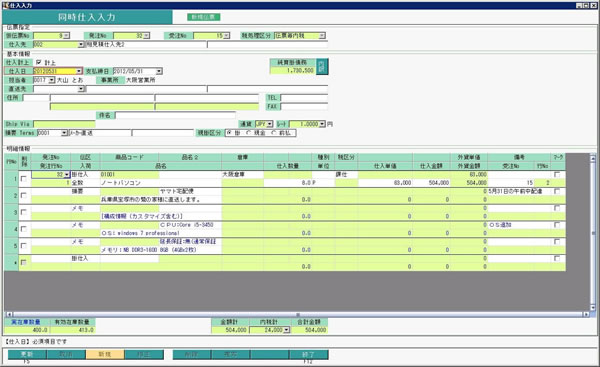The width and height of the screenshot is (600, 367).
Task: Click the grid vertical scrollbar down arrow
Action: (593, 307)
